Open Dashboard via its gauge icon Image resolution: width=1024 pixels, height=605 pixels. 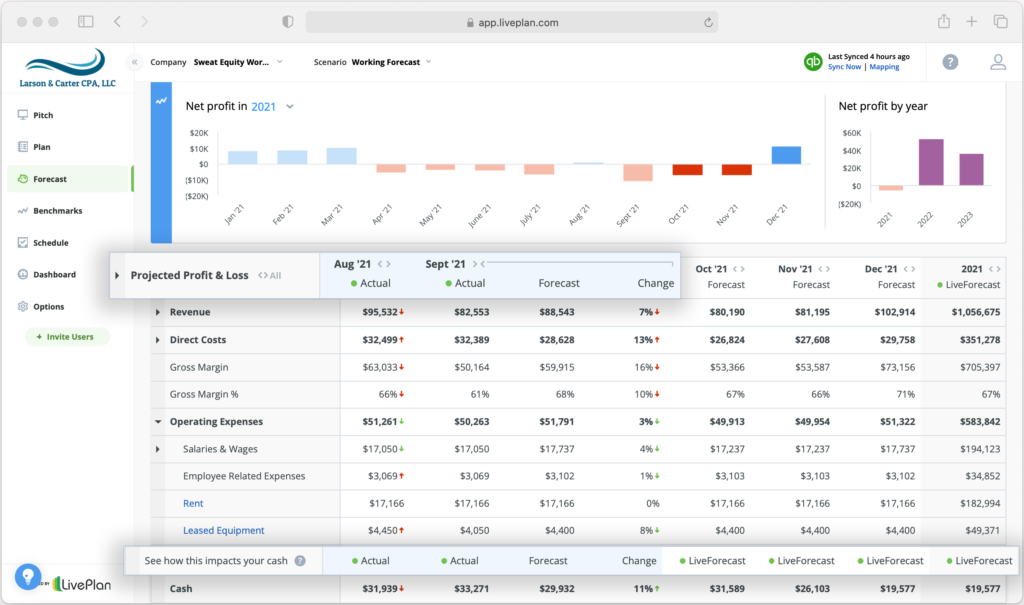(21, 274)
